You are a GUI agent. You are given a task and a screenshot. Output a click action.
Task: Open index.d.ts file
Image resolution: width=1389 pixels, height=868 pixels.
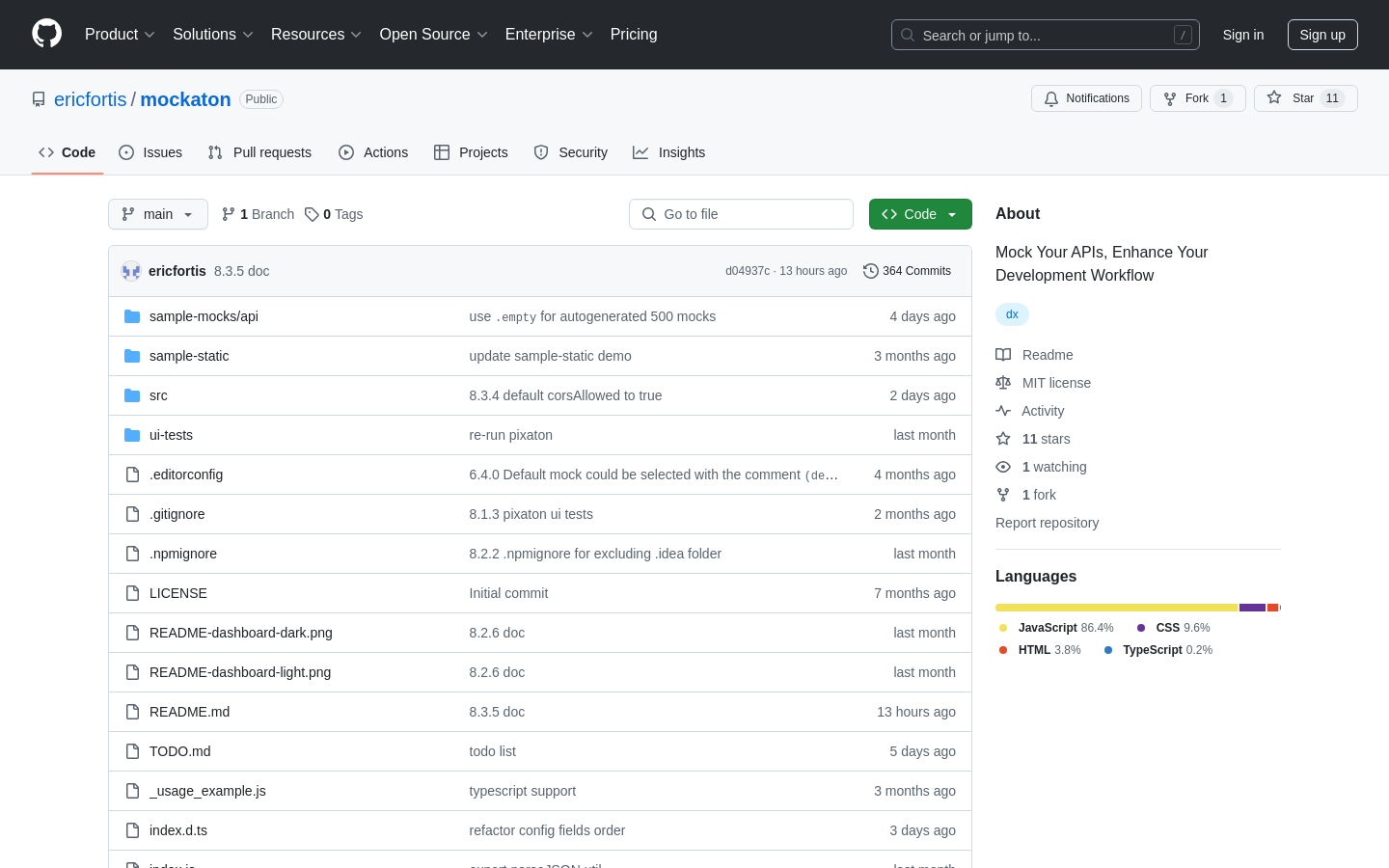coord(178,830)
